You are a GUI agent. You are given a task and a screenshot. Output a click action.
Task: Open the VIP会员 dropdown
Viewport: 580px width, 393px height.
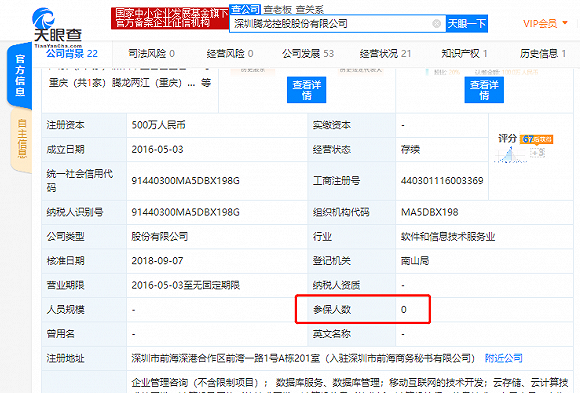545,24
